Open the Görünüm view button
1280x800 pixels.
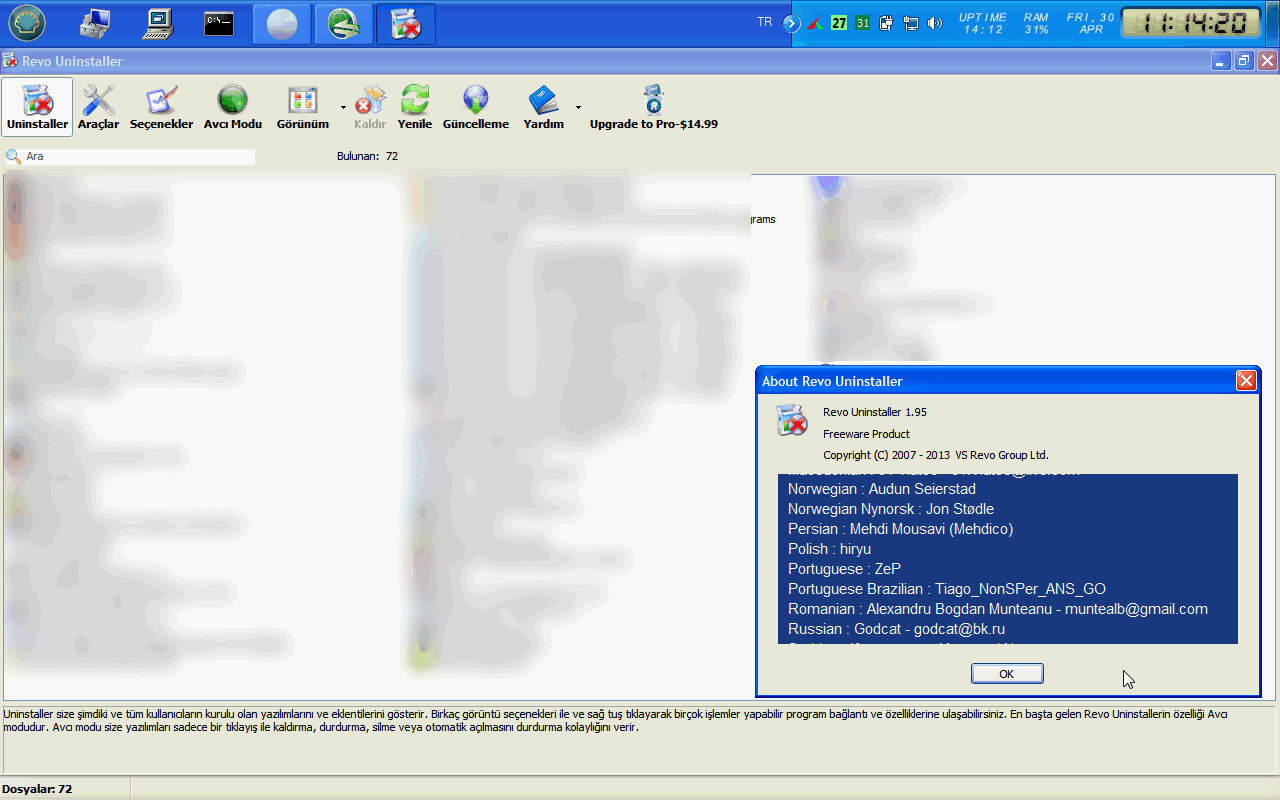point(303,107)
